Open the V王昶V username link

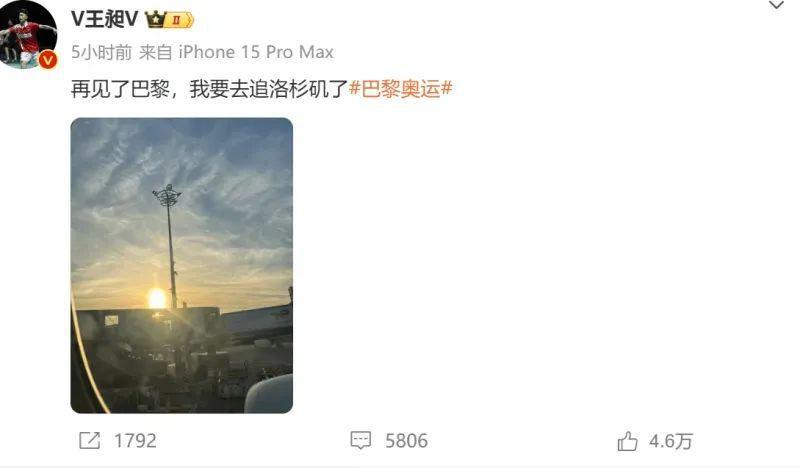[105, 19]
